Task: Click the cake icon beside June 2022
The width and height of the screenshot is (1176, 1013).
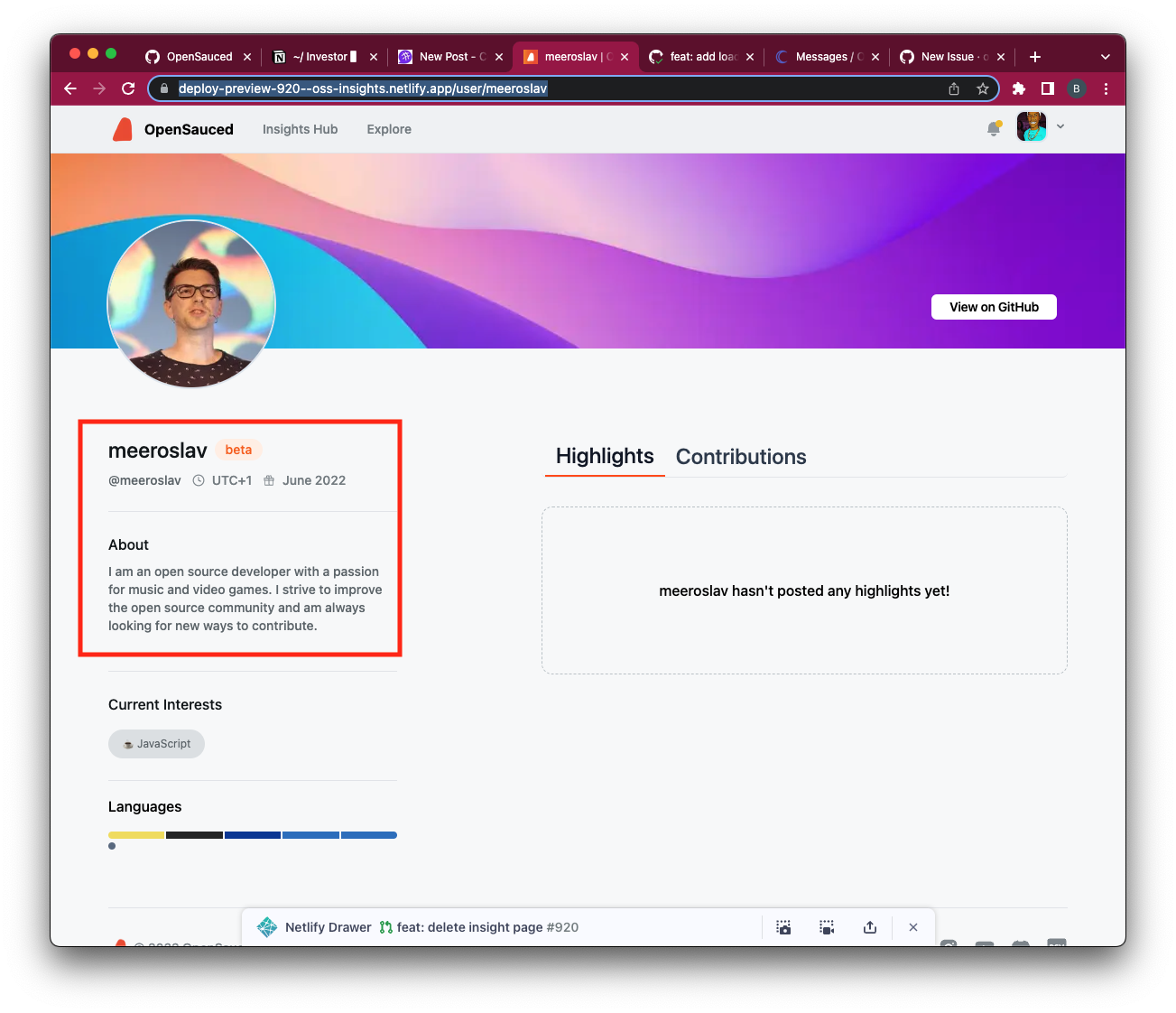Action: [269, 480]
